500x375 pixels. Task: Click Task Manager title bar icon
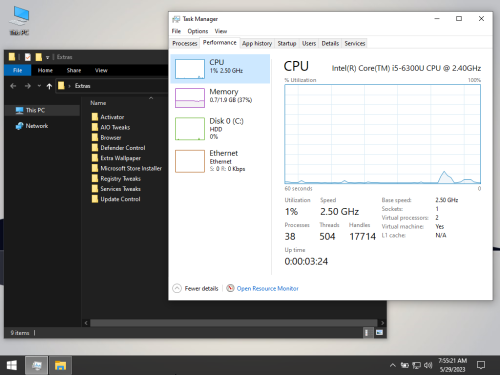[x=176, y=19]
